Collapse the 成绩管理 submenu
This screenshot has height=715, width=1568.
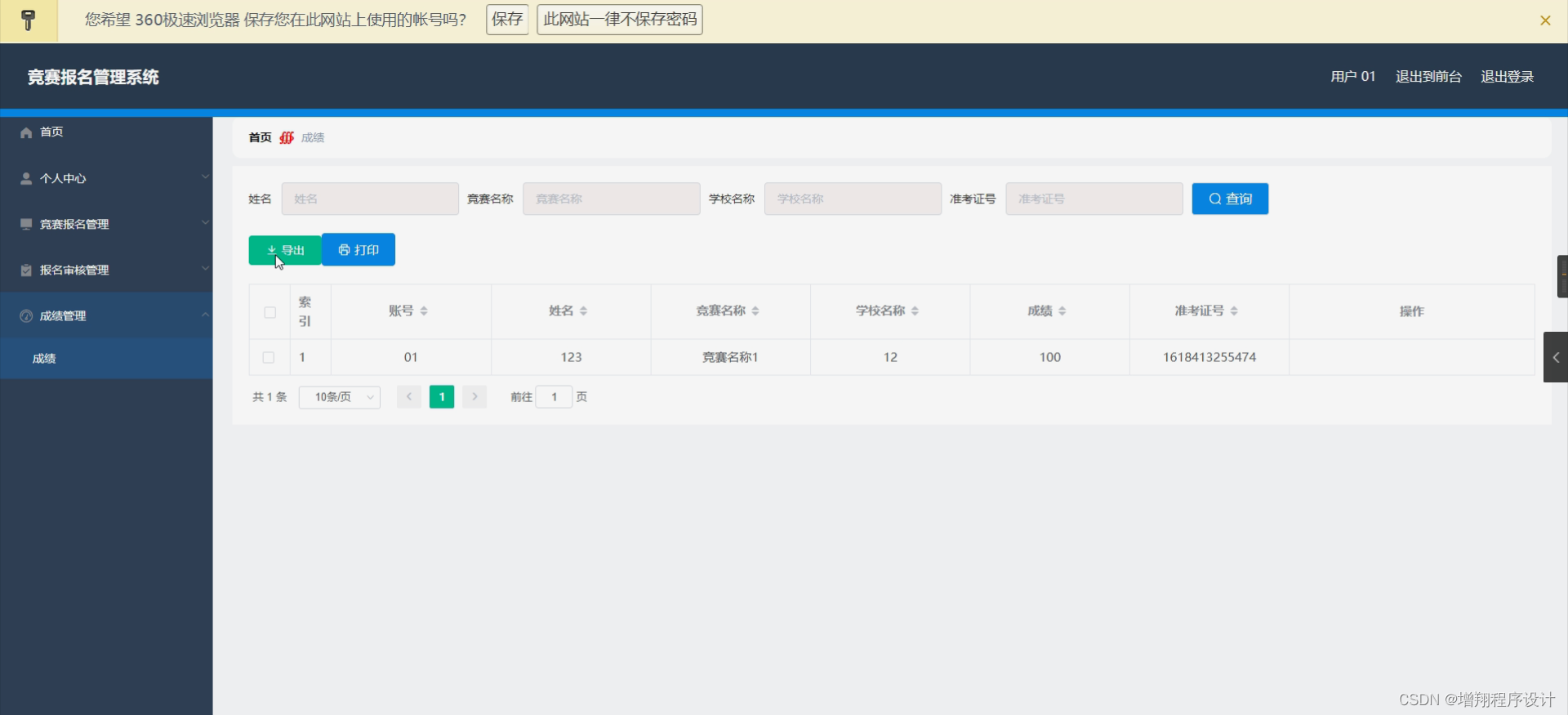click(205, 315)
